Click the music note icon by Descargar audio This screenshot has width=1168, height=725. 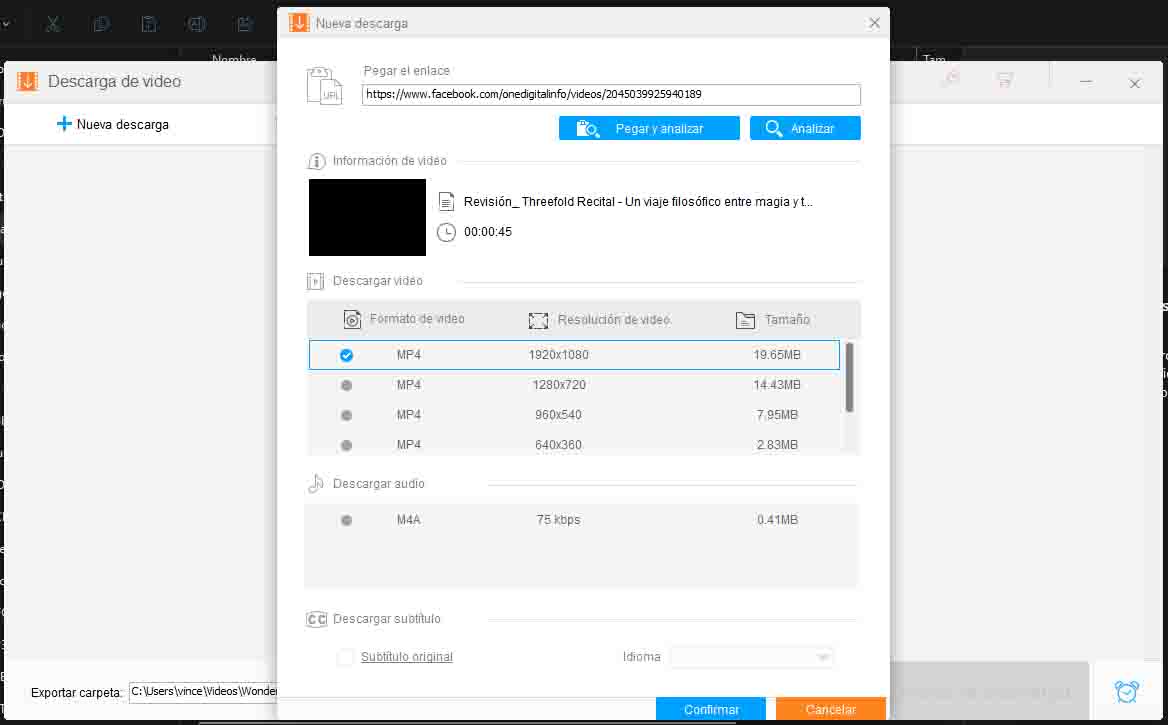click(316, 484)
